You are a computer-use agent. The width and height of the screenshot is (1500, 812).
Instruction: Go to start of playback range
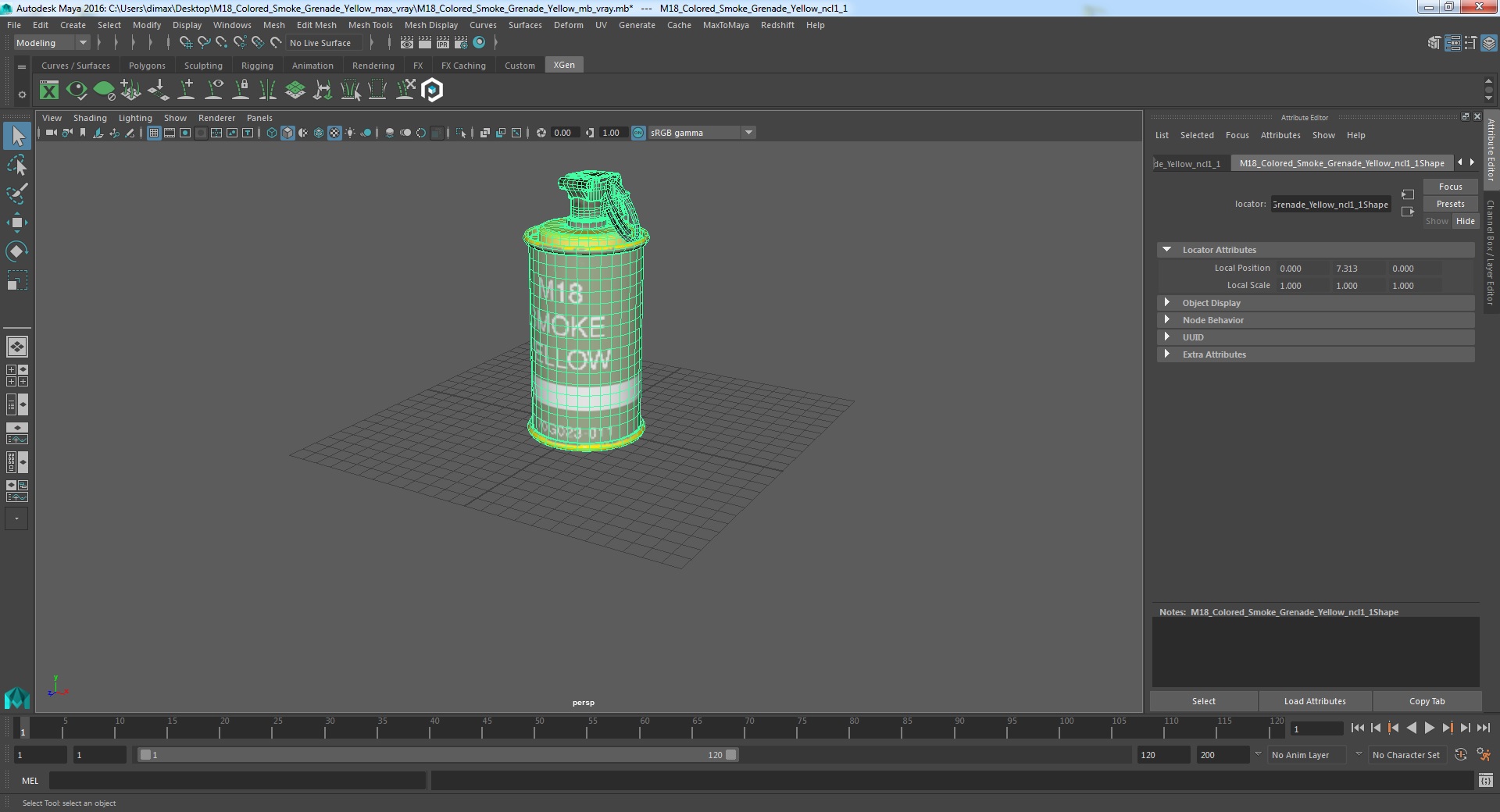tap(1357, 728)
